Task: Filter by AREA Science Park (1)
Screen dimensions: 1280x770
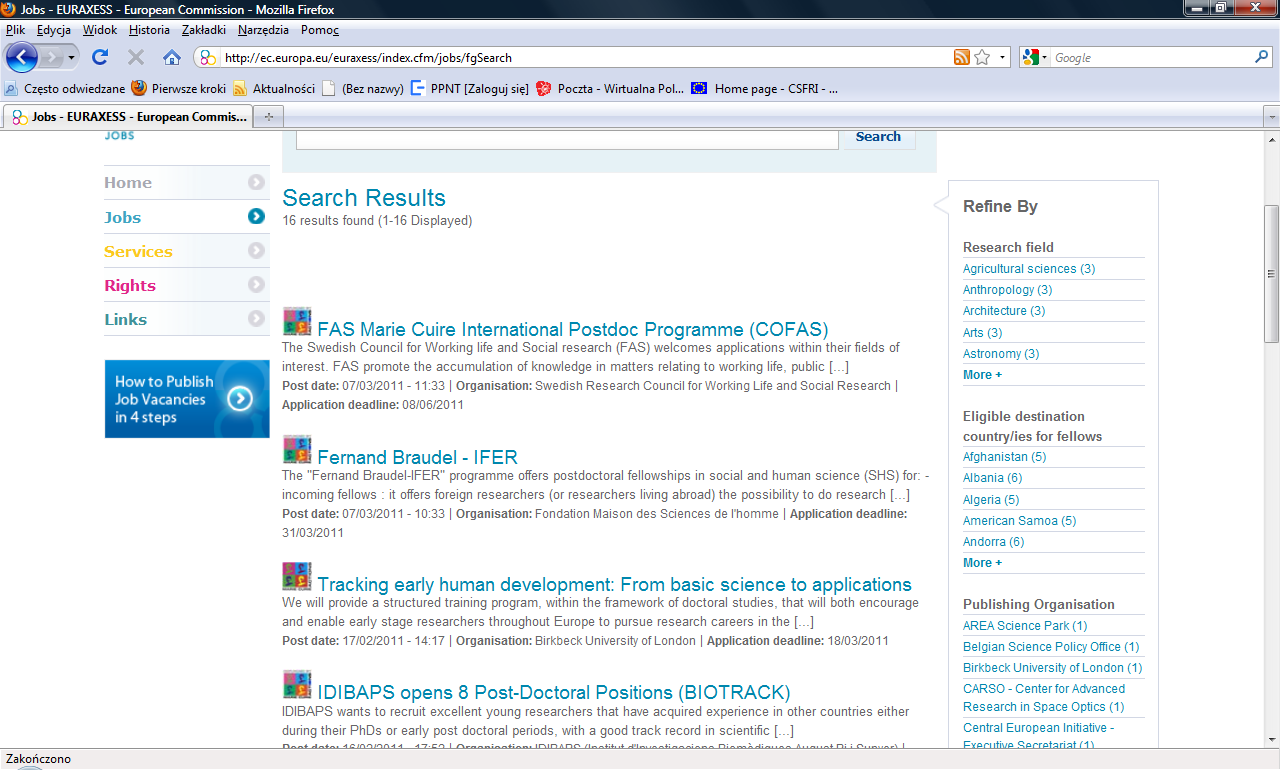Action: pyautogui.click(x=1025, y=626)
